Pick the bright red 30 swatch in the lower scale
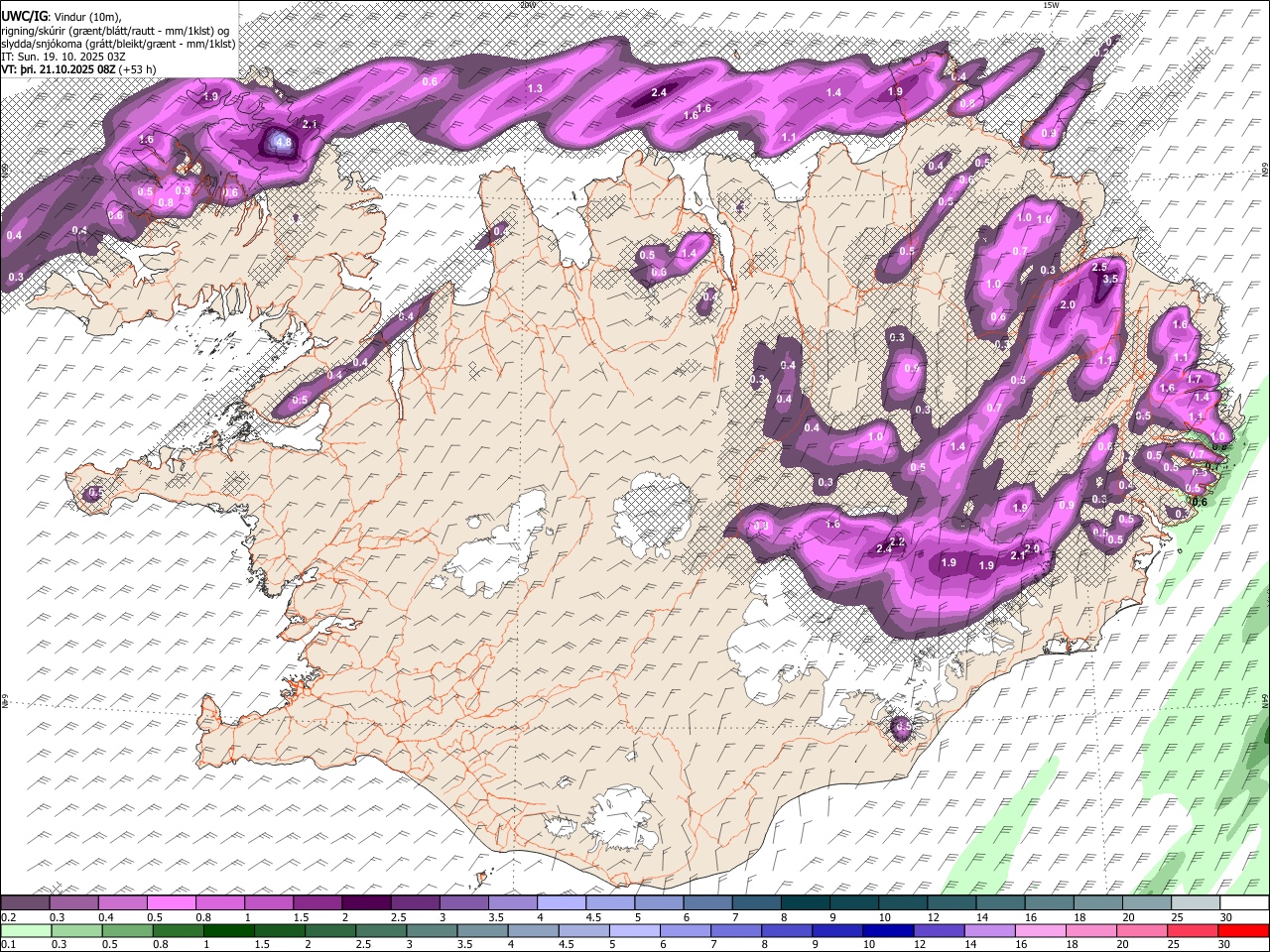The width and height of the screenshot is (1270, 952). tap(1243, 930)
